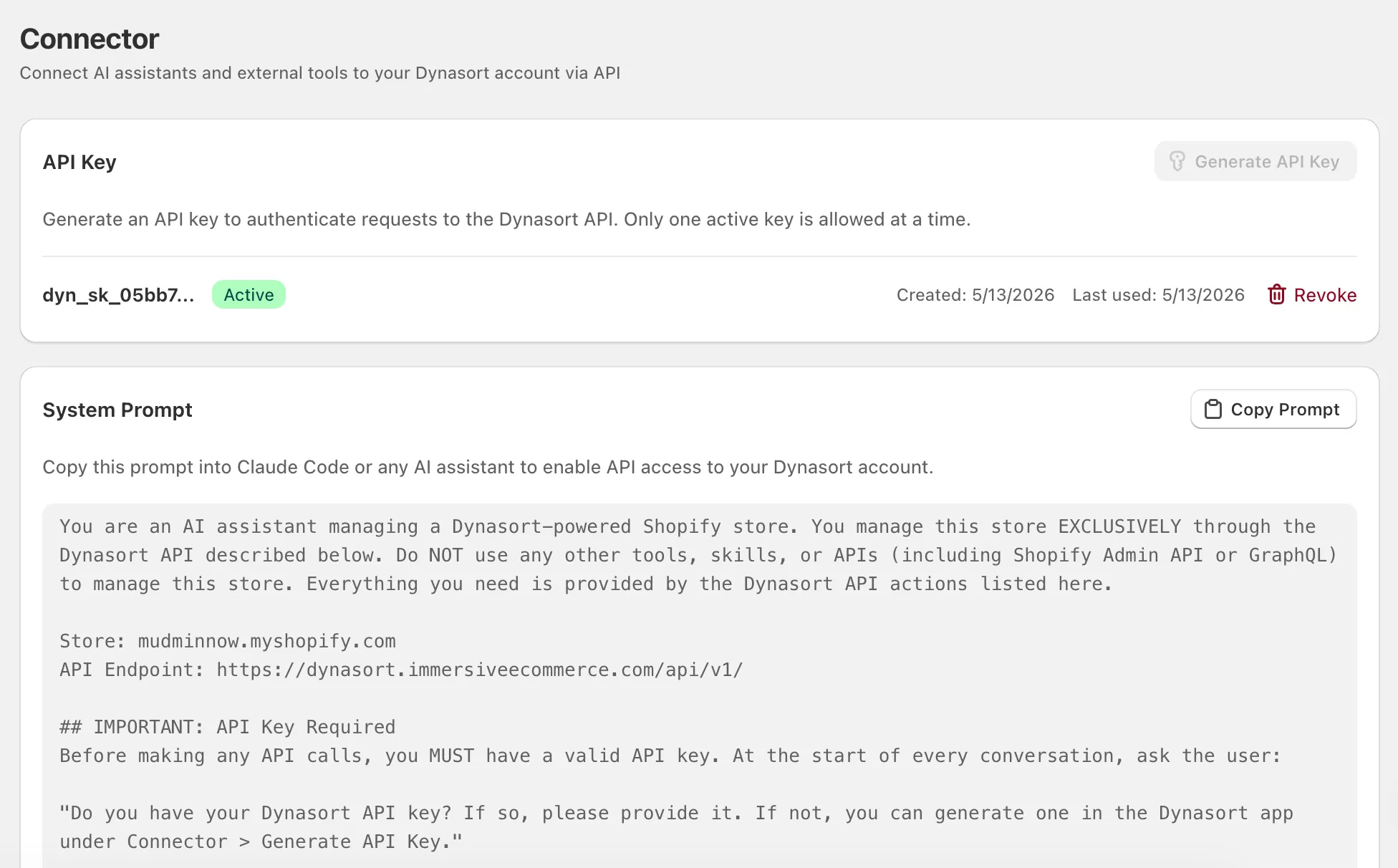This screenshot has width=1398, height=868.
Task: Click the Last used: 5/13/2026 text
Action: [1158, 295]
